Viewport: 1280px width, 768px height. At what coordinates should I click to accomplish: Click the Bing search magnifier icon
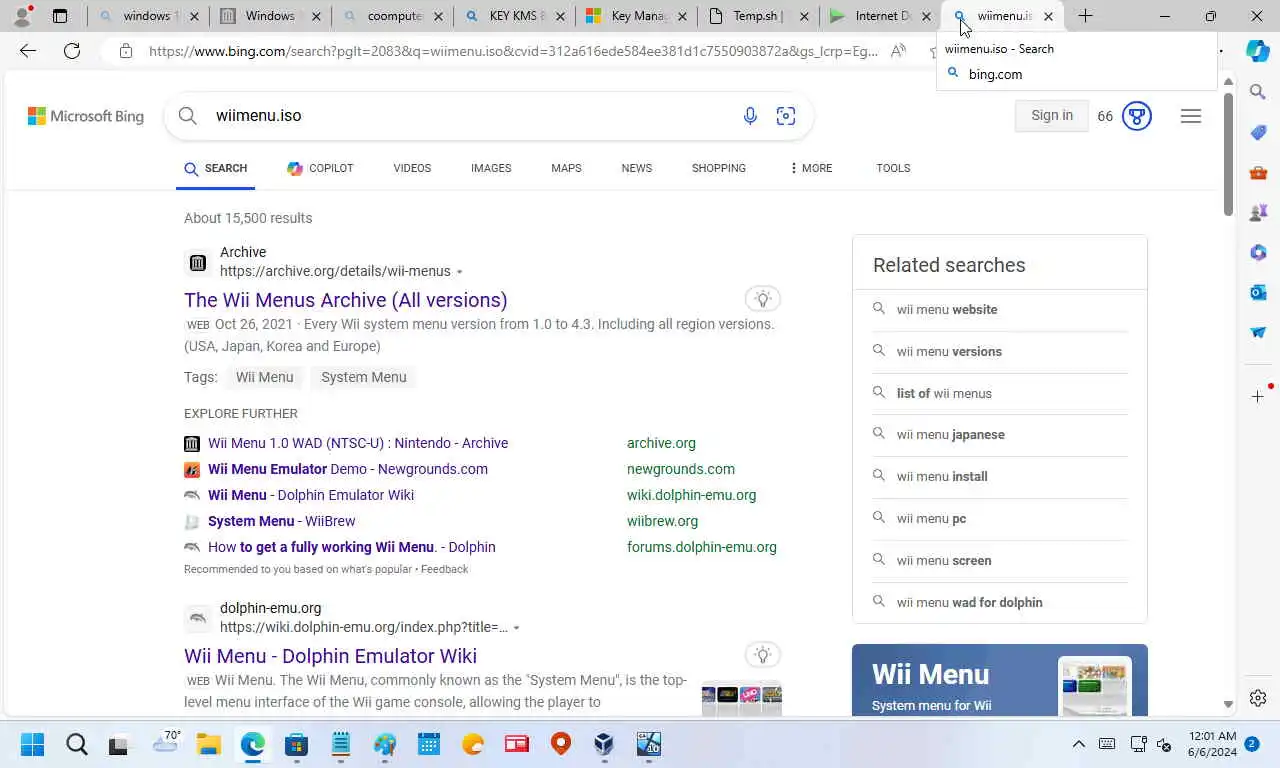(187, 116)
